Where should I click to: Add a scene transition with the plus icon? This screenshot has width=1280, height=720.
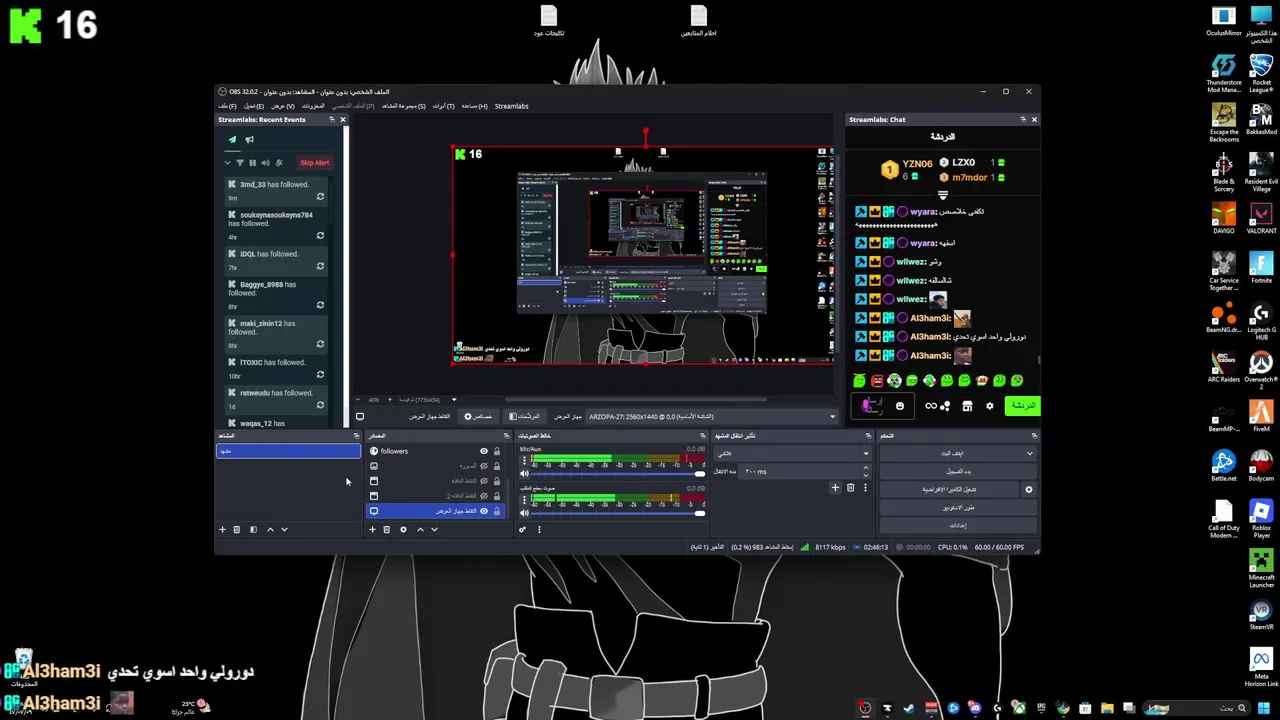pos(835,488)
